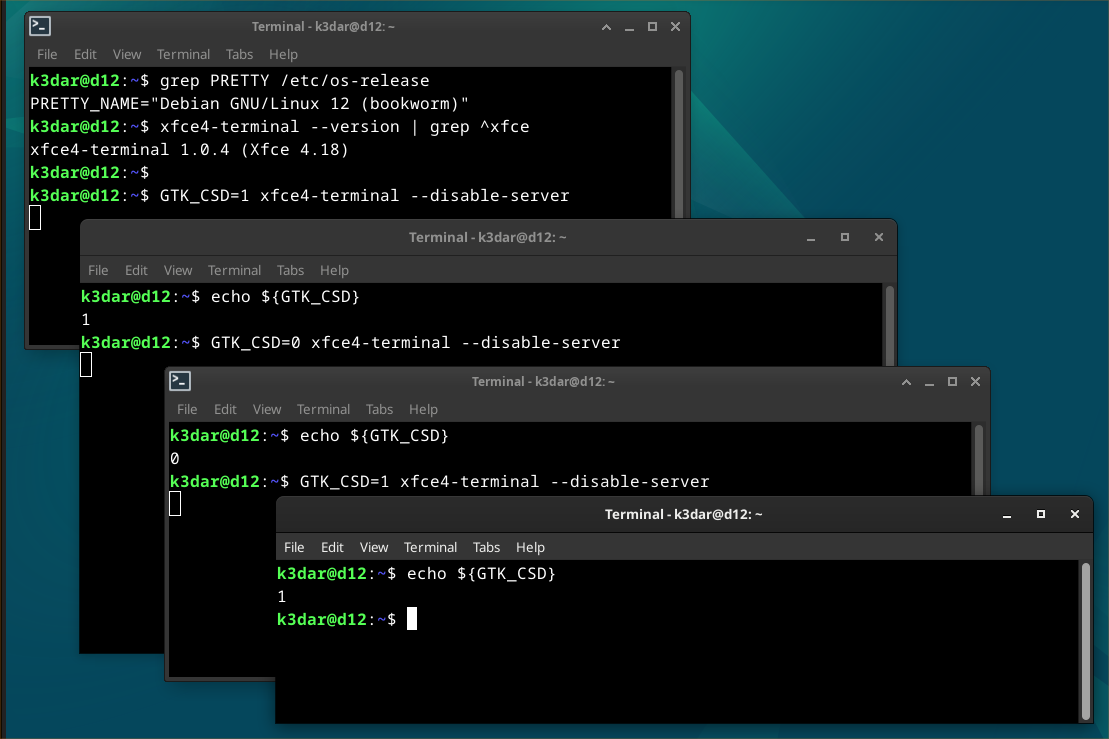1109x739 pixels.
Task: Click the command 'grep PRETTY /etc/os-release'
Action: [x=294, y=81]
